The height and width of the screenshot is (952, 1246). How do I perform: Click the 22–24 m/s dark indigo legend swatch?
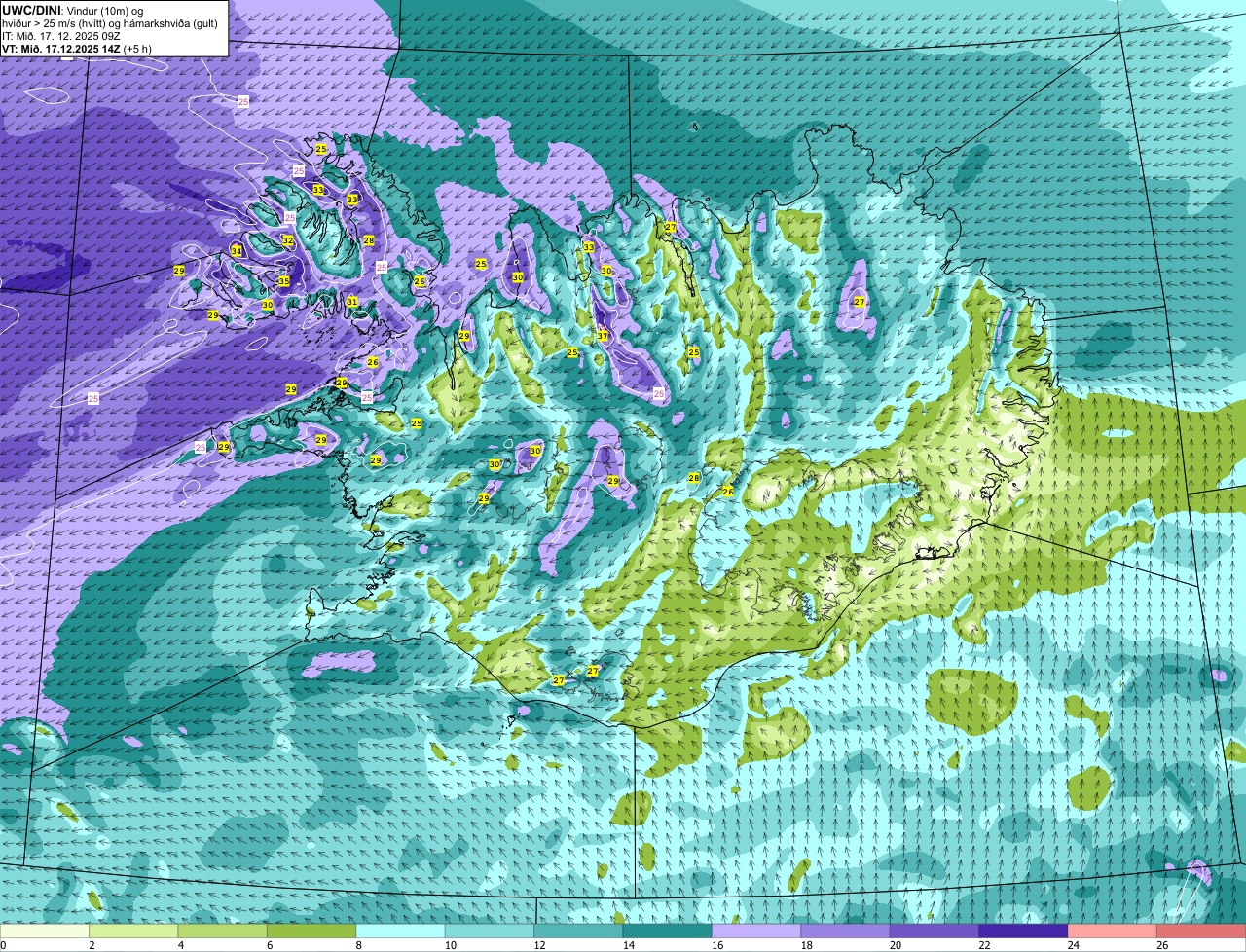click(1024, 932)
